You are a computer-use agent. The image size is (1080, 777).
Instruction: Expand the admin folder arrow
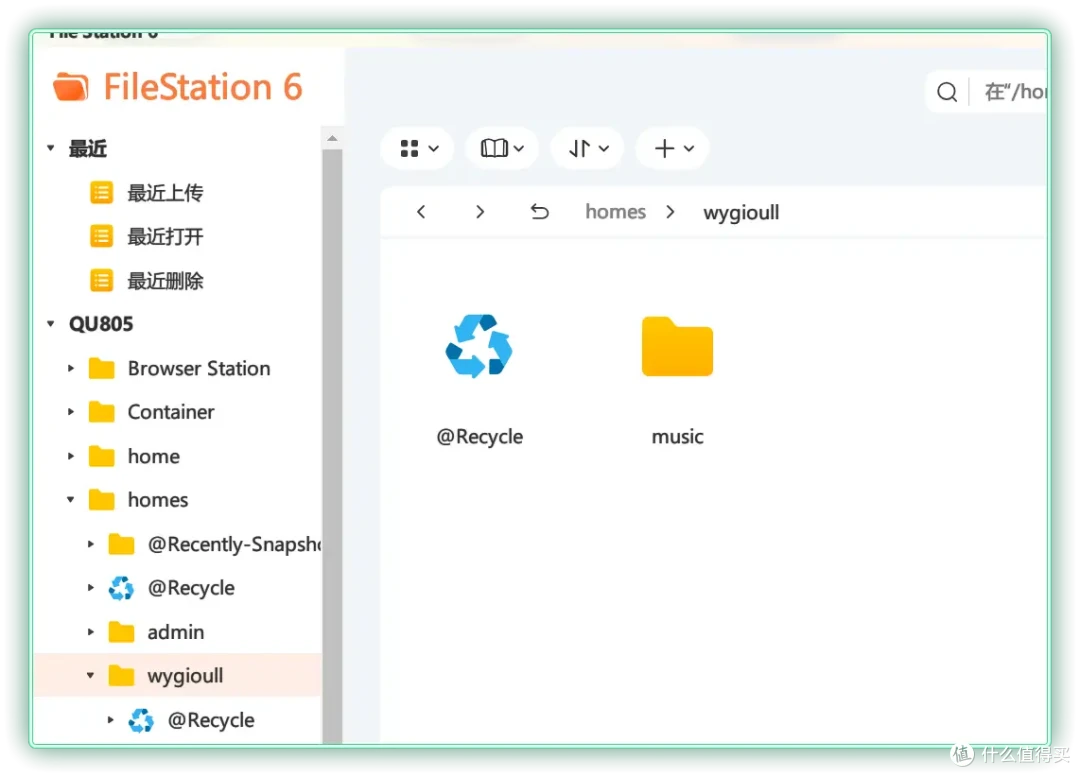pyautogui.click(x=90, y=632)
